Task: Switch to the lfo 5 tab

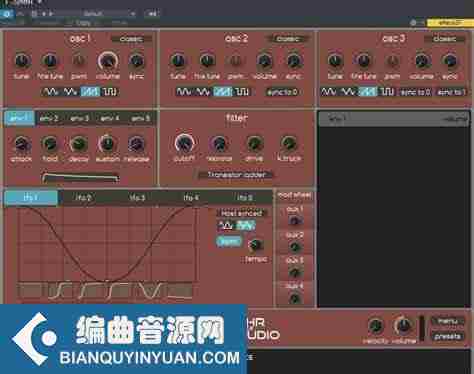Action: coord(245,198)
